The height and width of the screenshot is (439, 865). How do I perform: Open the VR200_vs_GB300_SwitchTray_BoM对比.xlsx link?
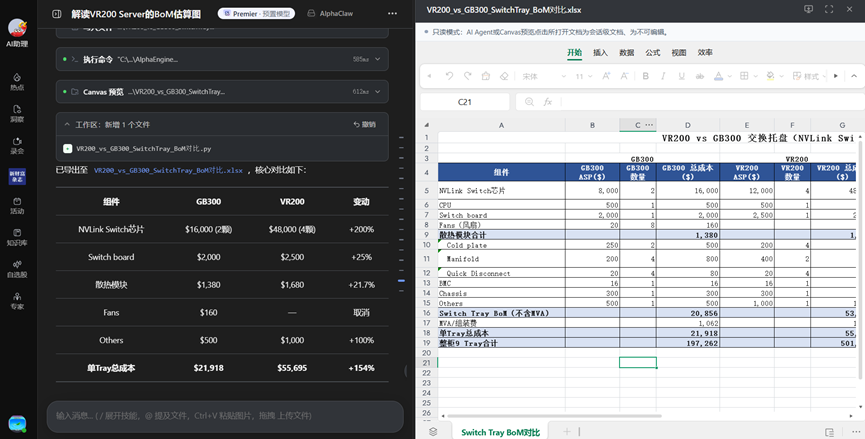[168, 170]
